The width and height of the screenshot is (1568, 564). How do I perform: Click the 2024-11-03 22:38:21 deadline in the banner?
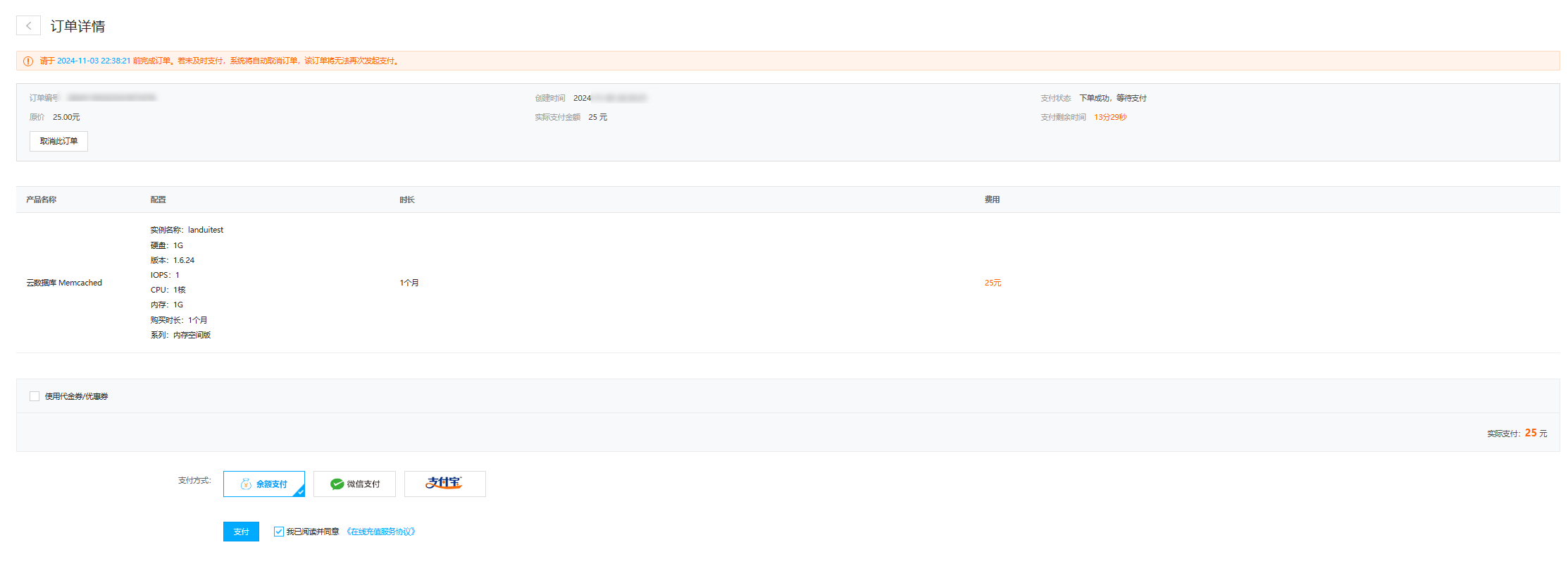(94, 61)
